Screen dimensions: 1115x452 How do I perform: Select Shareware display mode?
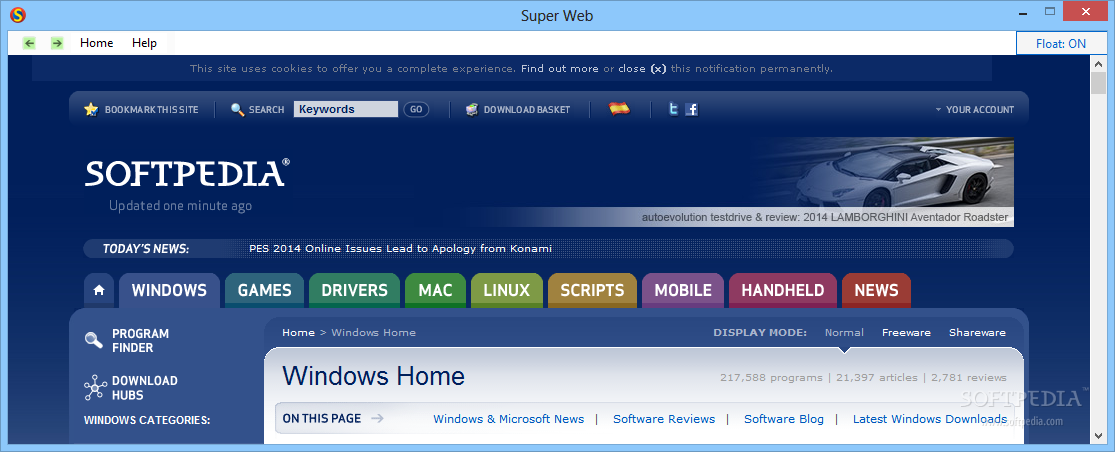tap(977, 333)
